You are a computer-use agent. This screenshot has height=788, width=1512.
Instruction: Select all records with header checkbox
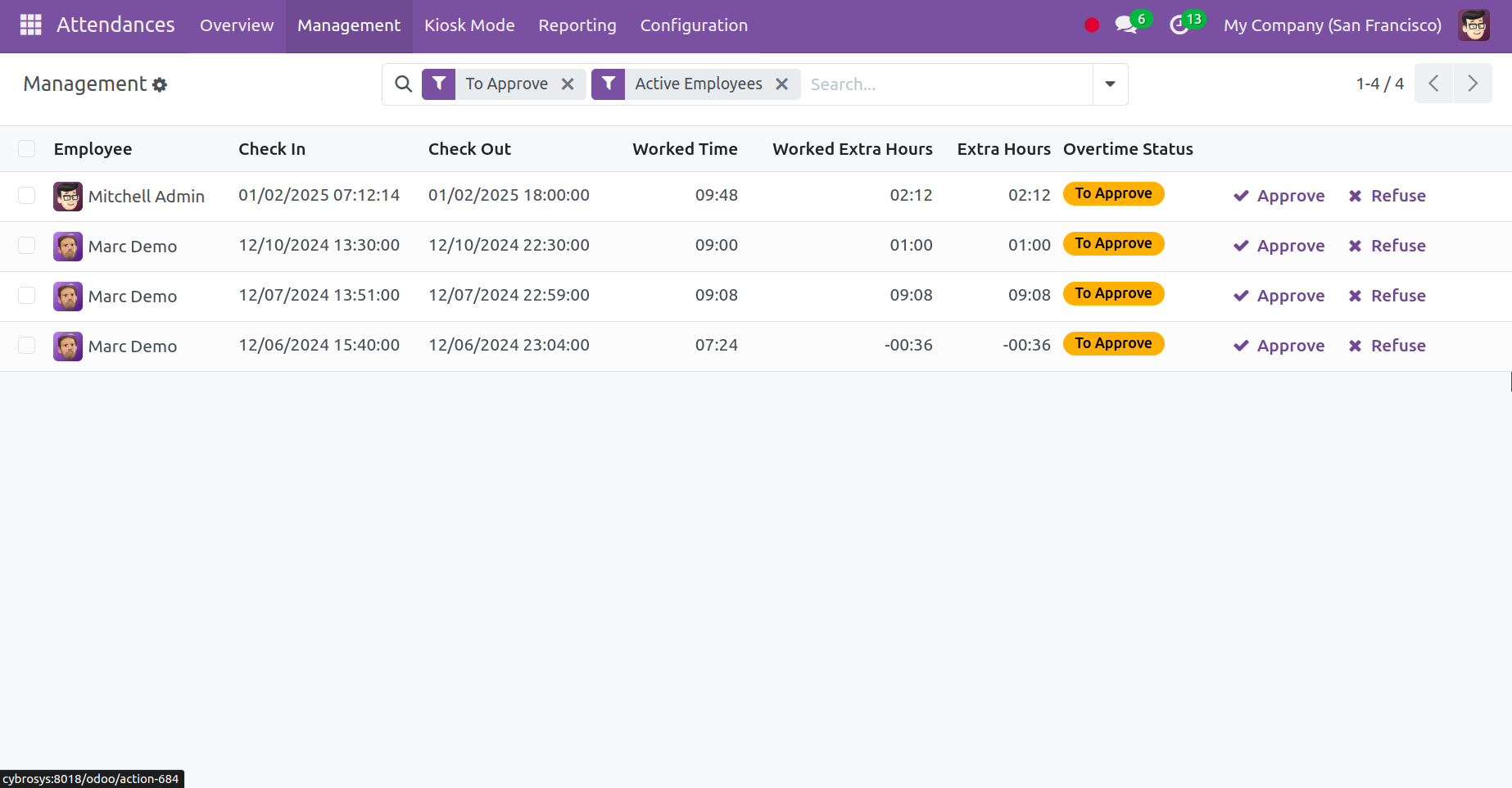pos(27,148)
